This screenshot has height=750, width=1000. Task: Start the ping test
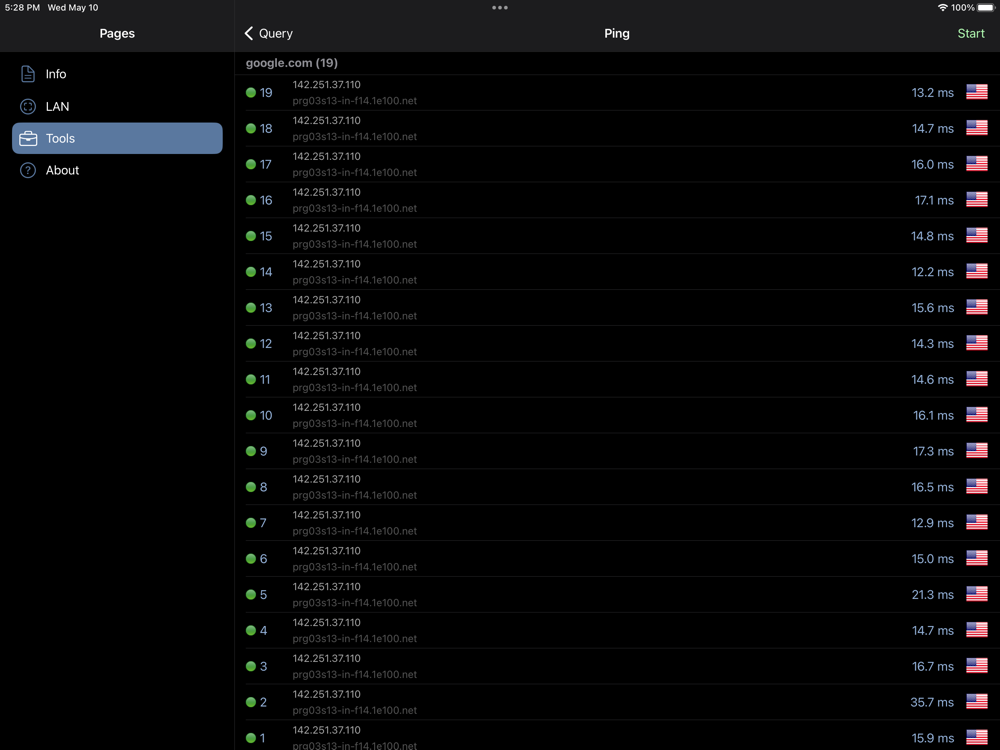971,33
